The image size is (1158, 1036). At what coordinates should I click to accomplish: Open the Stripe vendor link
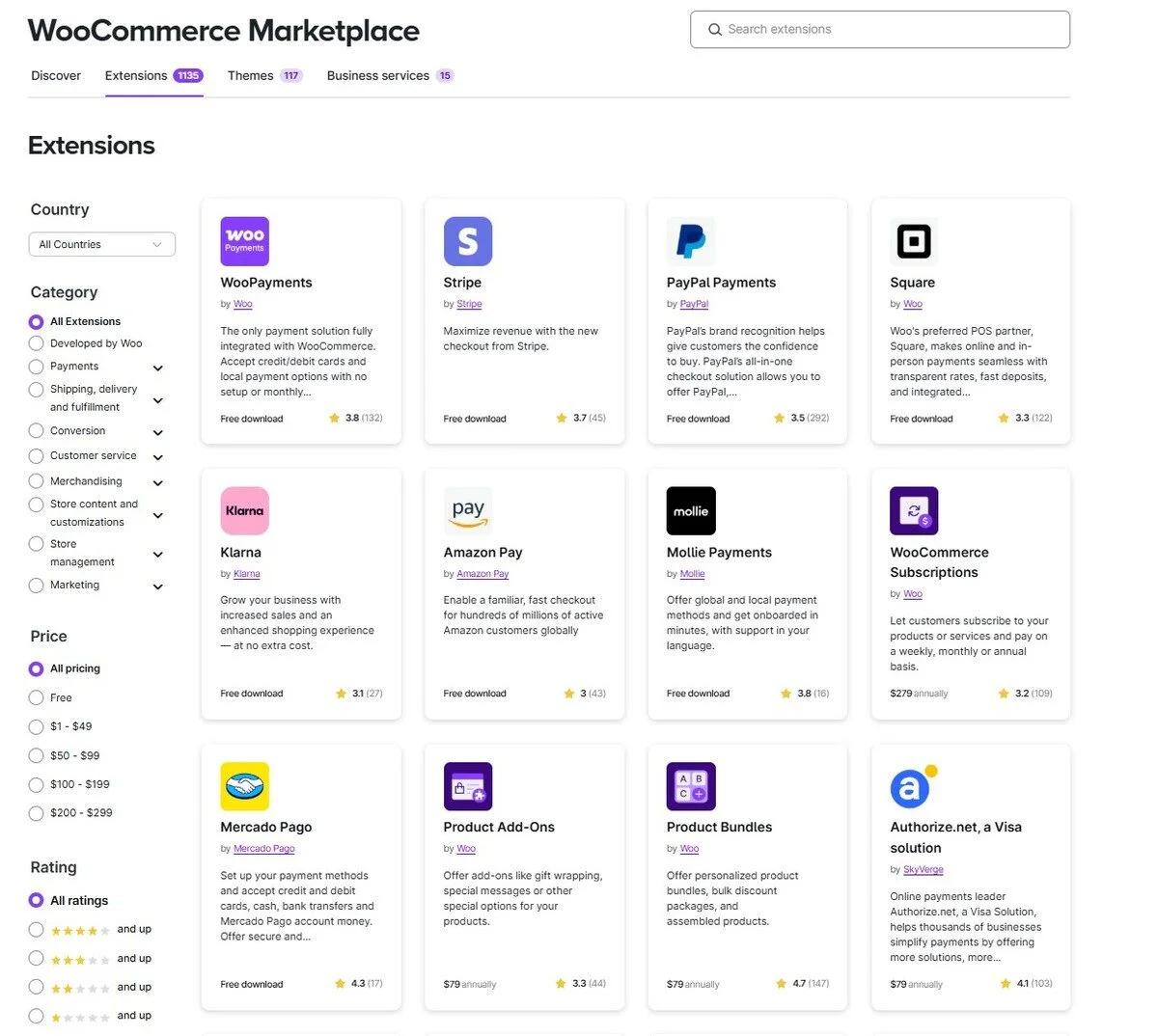click(x=469, y=304)
